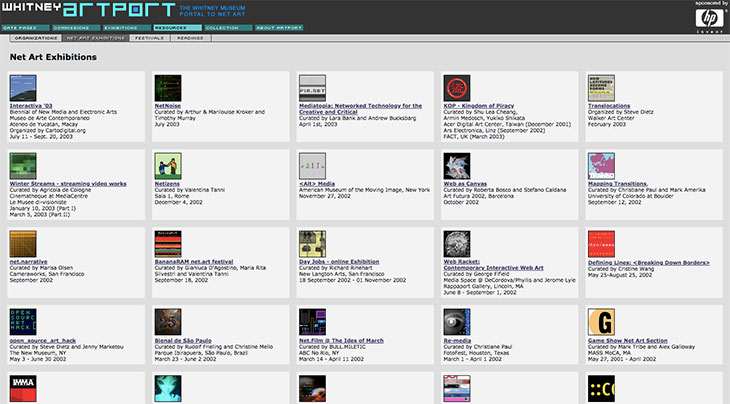Follow the Web as Canvas link

tap(465, 184)
